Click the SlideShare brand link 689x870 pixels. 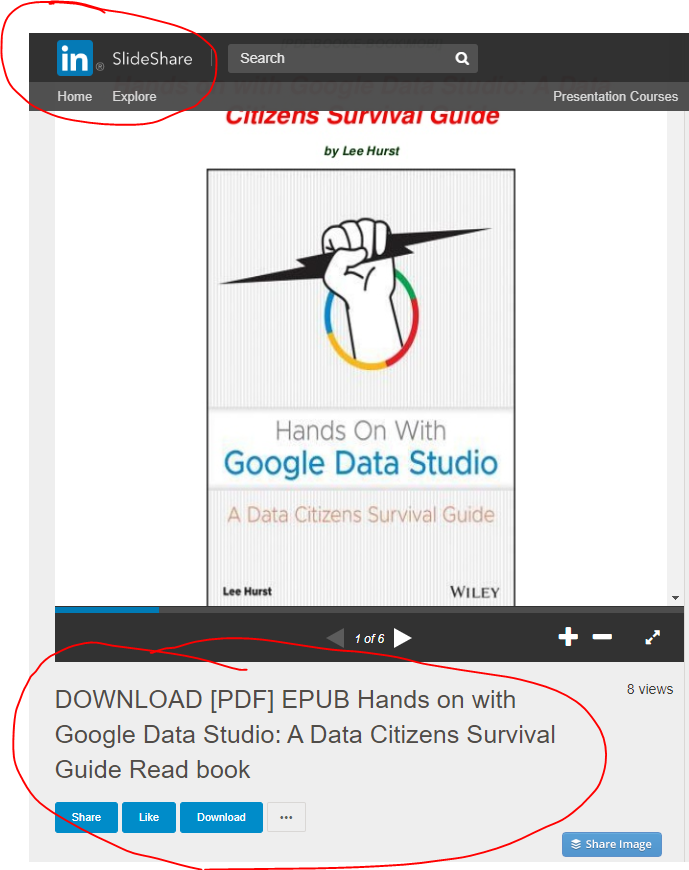(153, 58)
